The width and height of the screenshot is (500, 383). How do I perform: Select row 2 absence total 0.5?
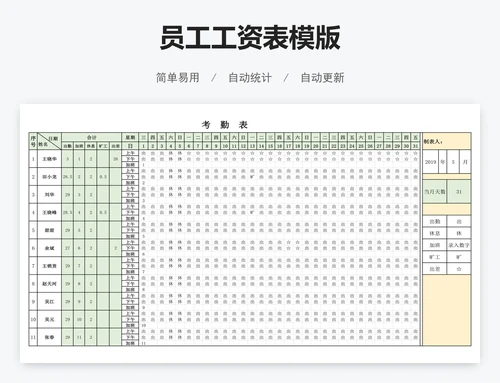(103, 177)
